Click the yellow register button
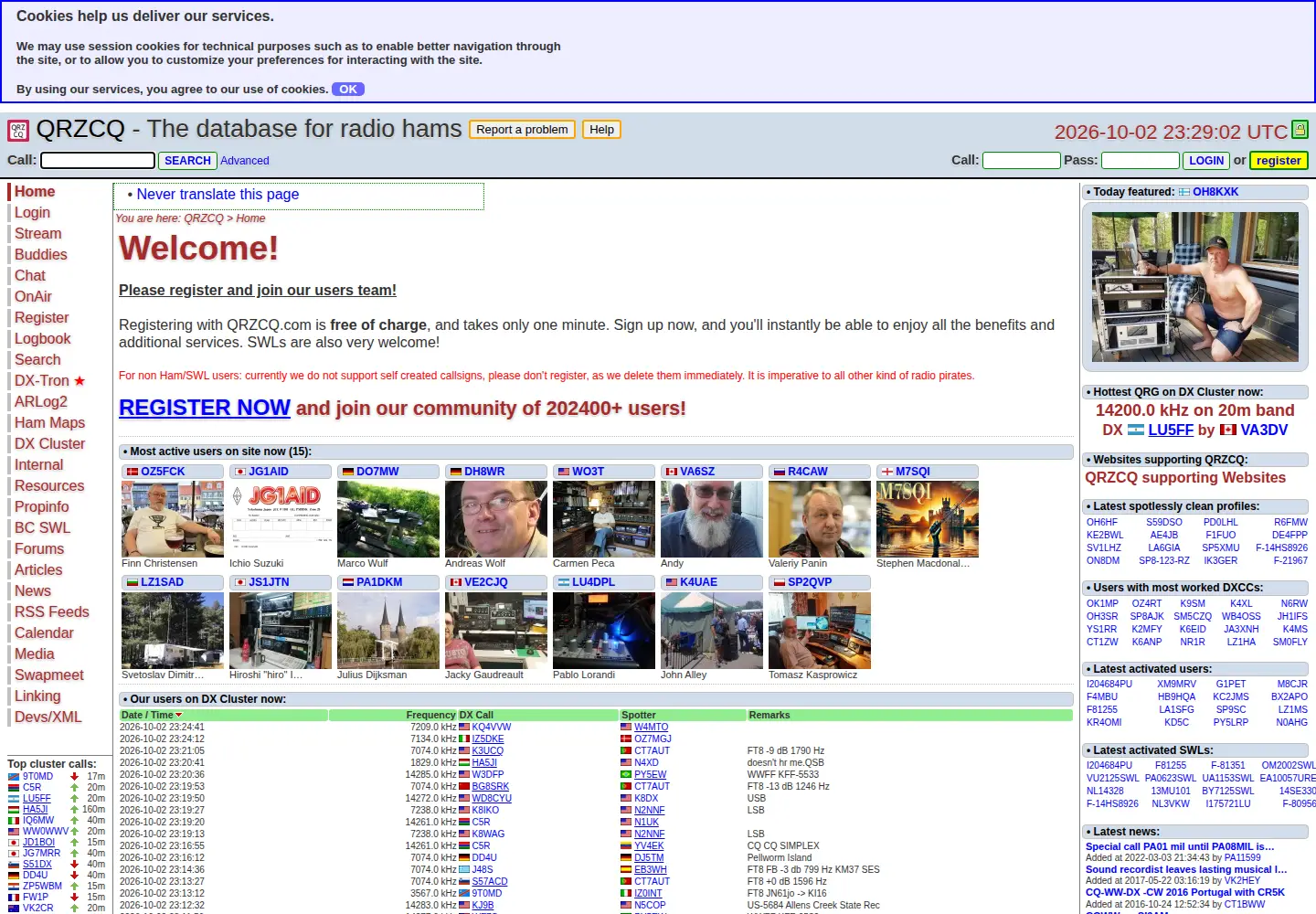This screenshot has width=1316, height=914. [1279, 161]
